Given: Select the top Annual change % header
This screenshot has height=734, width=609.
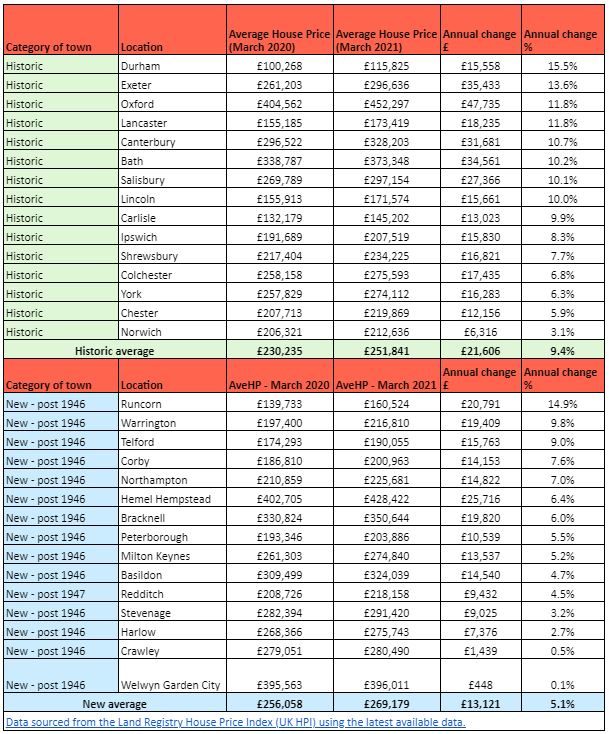Looking at the screenshot, I should tap(563, 30).
